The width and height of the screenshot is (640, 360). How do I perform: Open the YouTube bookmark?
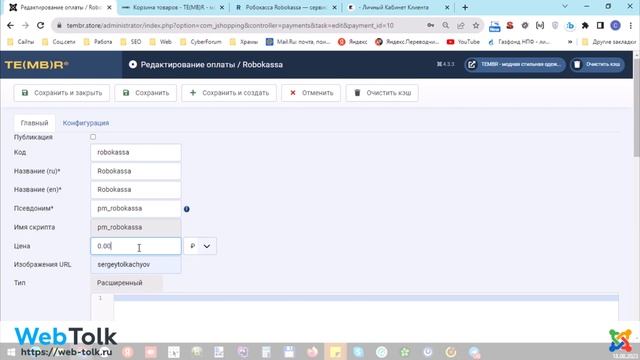[x=463, y=42]
